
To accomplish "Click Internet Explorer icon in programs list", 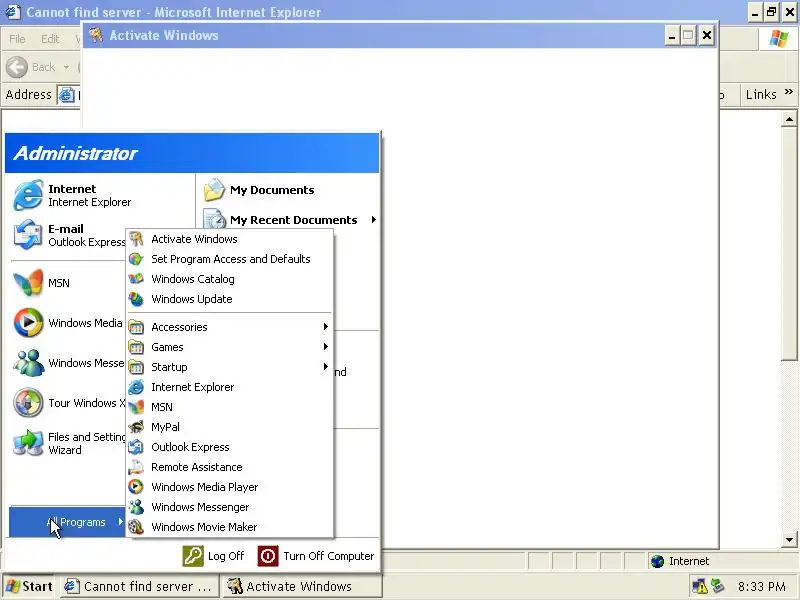I will [136, 387].
